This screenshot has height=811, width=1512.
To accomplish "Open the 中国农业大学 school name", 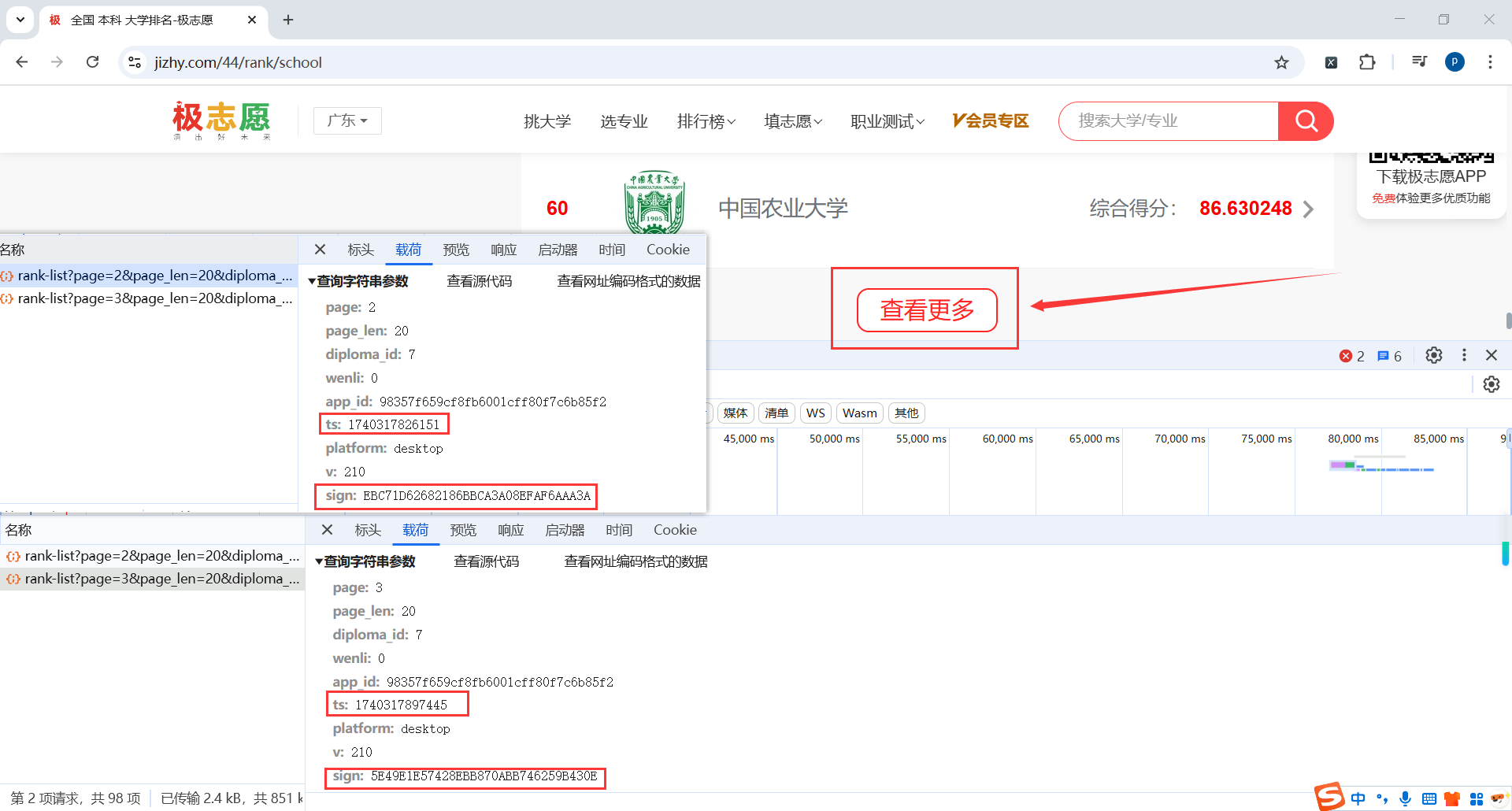I will coord(783,209).
